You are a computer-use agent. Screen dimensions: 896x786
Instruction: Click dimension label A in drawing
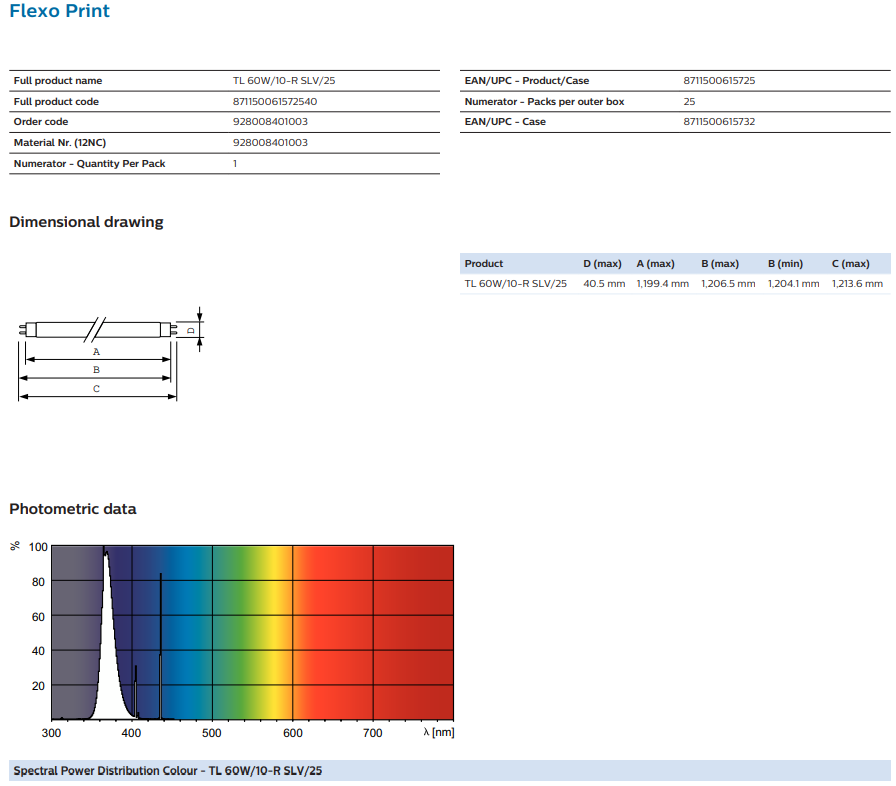[96, 352]
